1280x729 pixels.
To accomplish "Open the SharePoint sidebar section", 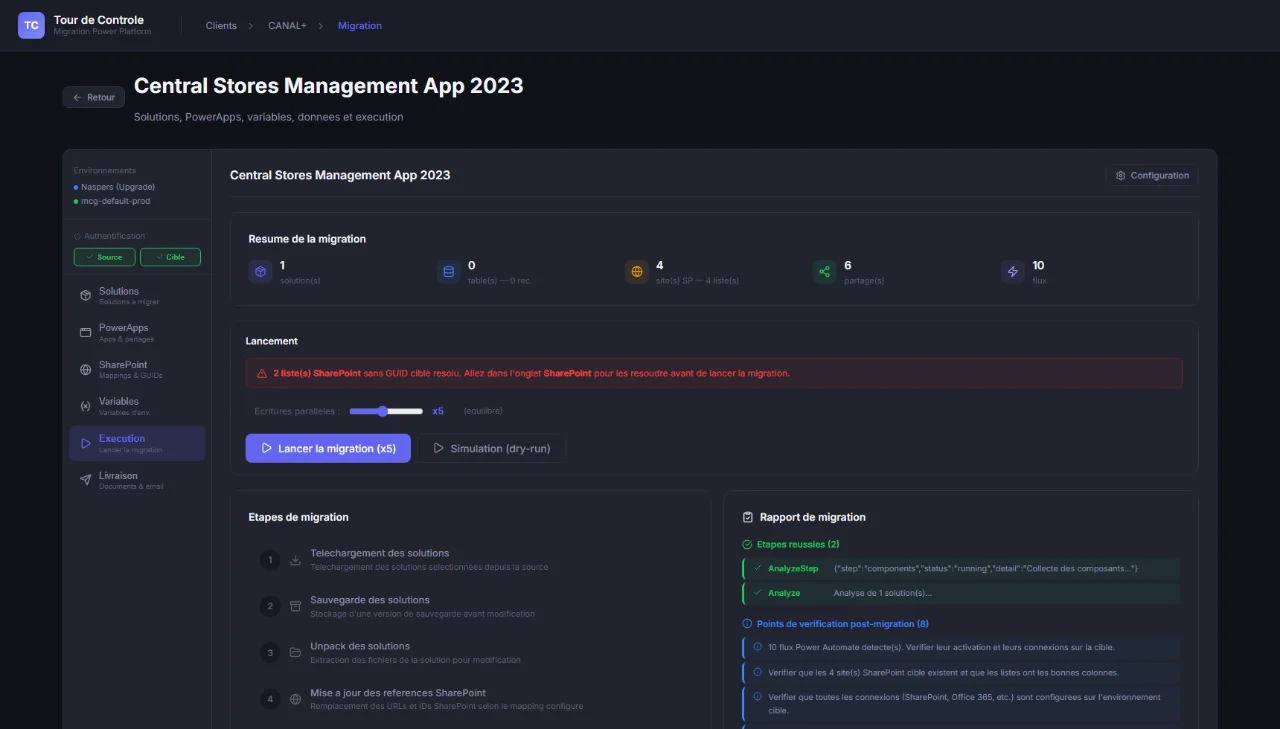I will (x=137, y=370).
